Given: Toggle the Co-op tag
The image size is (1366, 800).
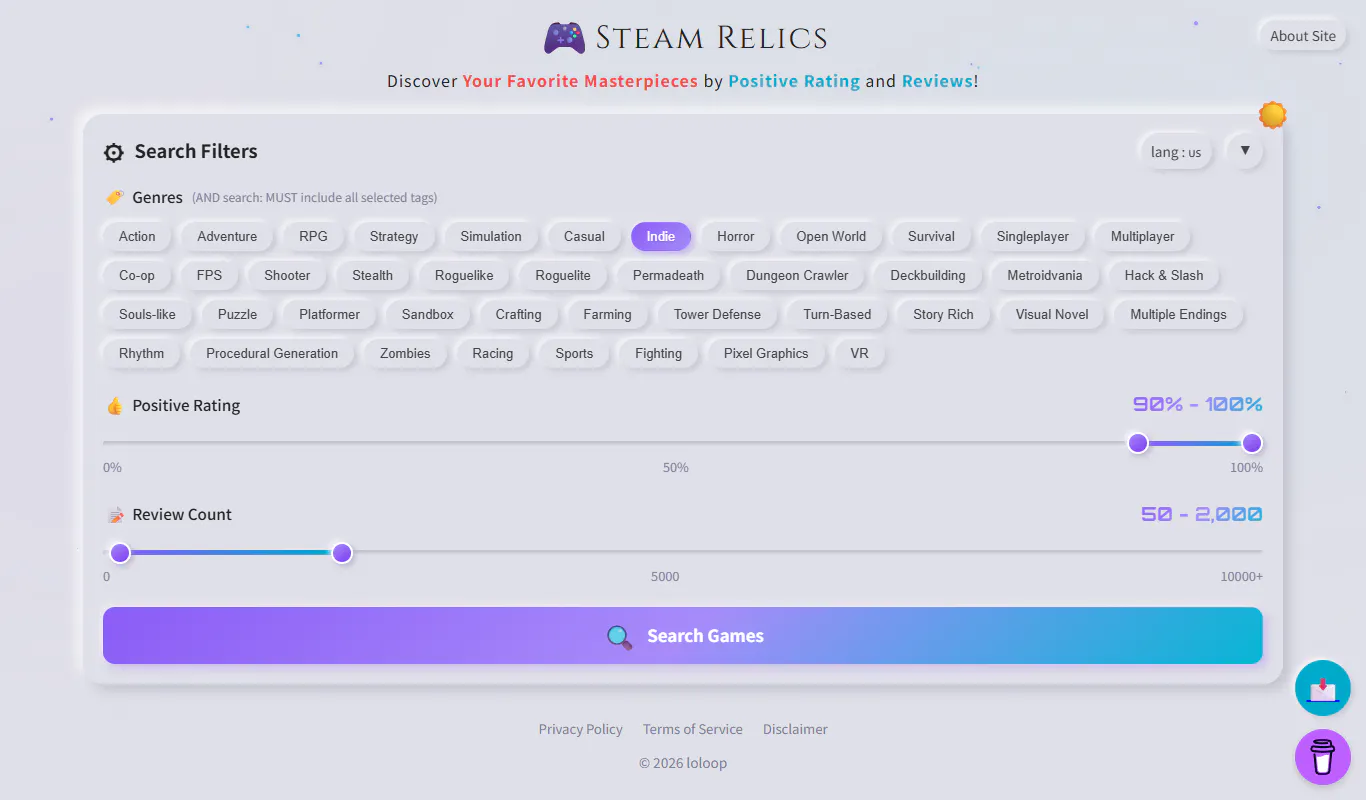Looking at the screenshot, I should tap(137, 276).
